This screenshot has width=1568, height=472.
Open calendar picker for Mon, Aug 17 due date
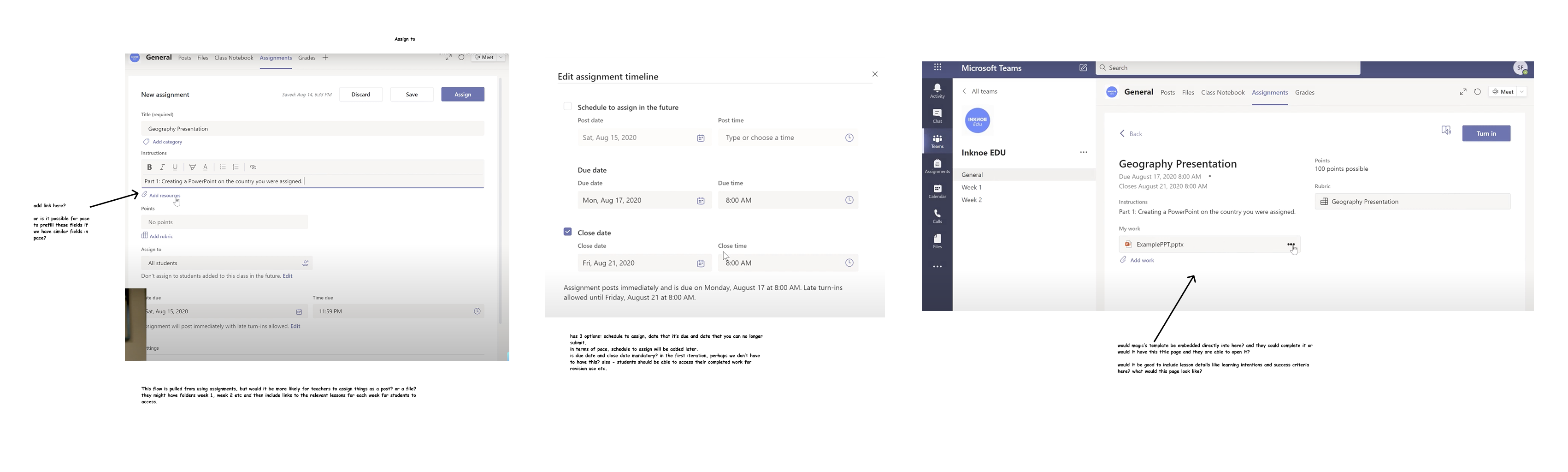(701, 201)
